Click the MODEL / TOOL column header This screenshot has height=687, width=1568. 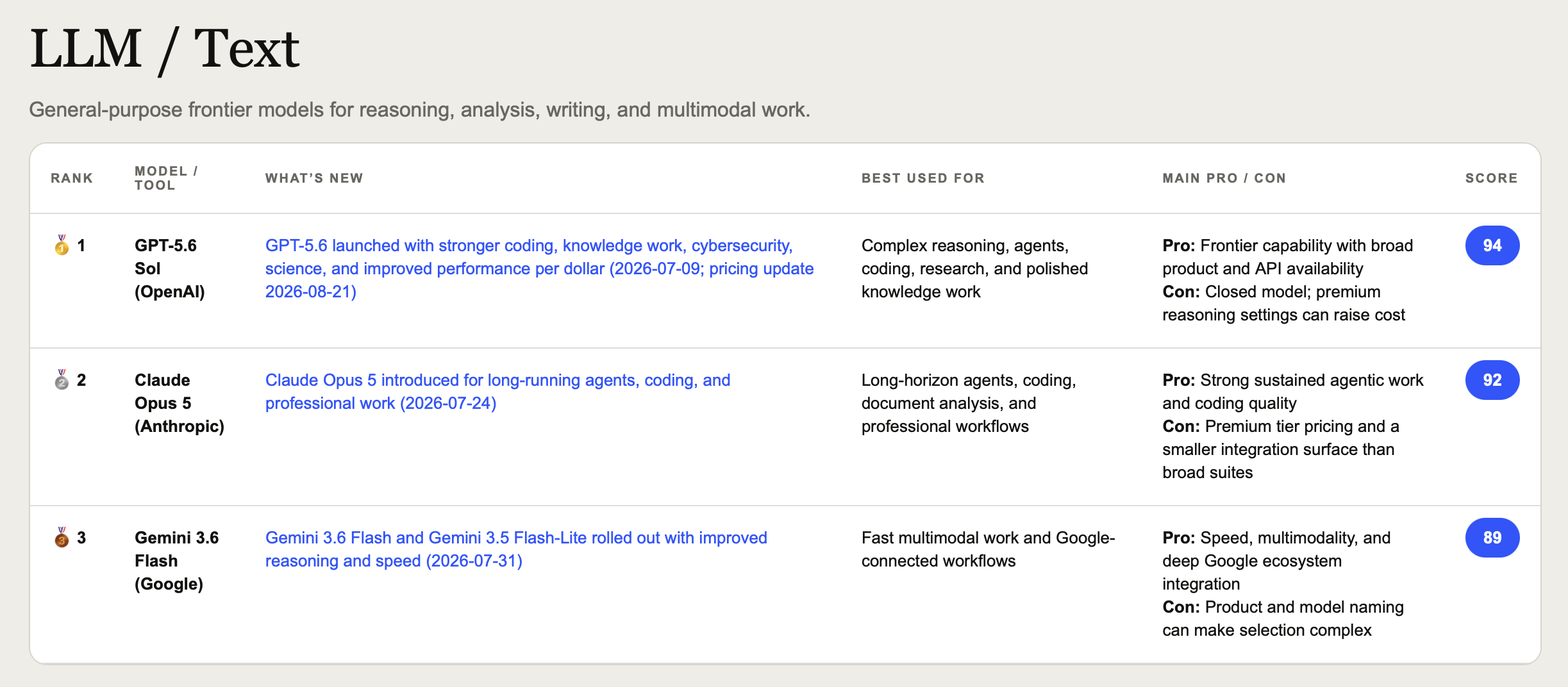point(166,178)
